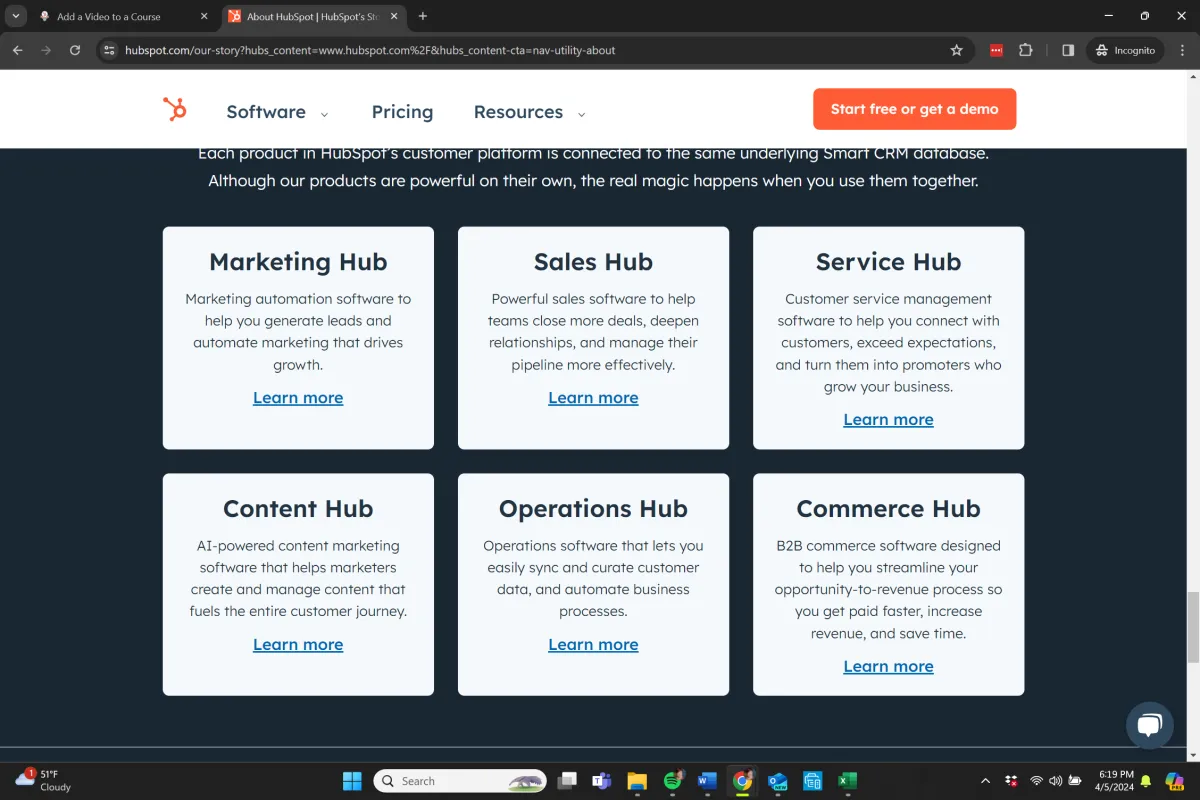The image size is (1200, 800).
Task: Click the Incognito profile button
Action: coord(1125,50)
